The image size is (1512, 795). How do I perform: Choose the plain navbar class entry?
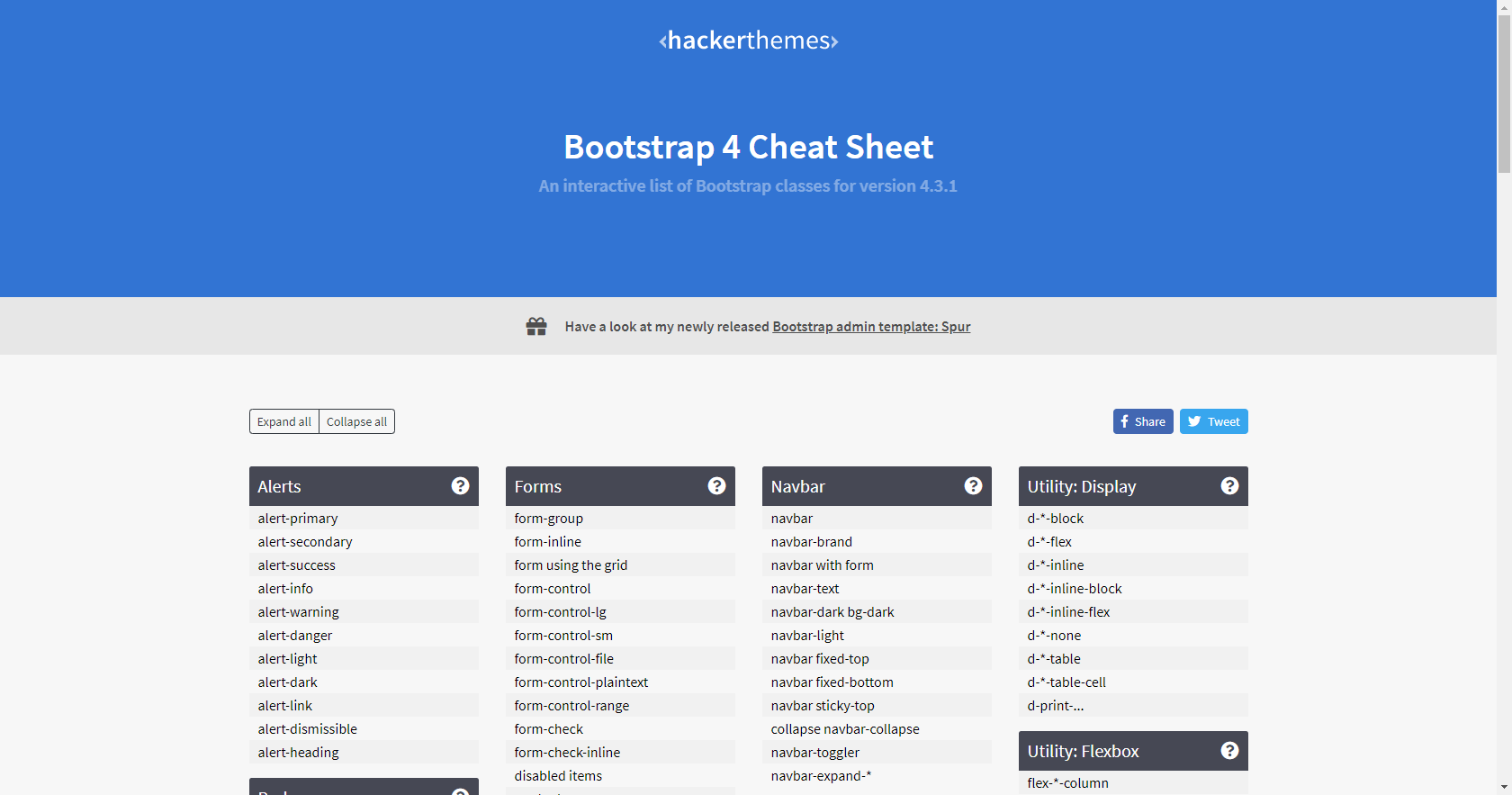tap(877, 518)
